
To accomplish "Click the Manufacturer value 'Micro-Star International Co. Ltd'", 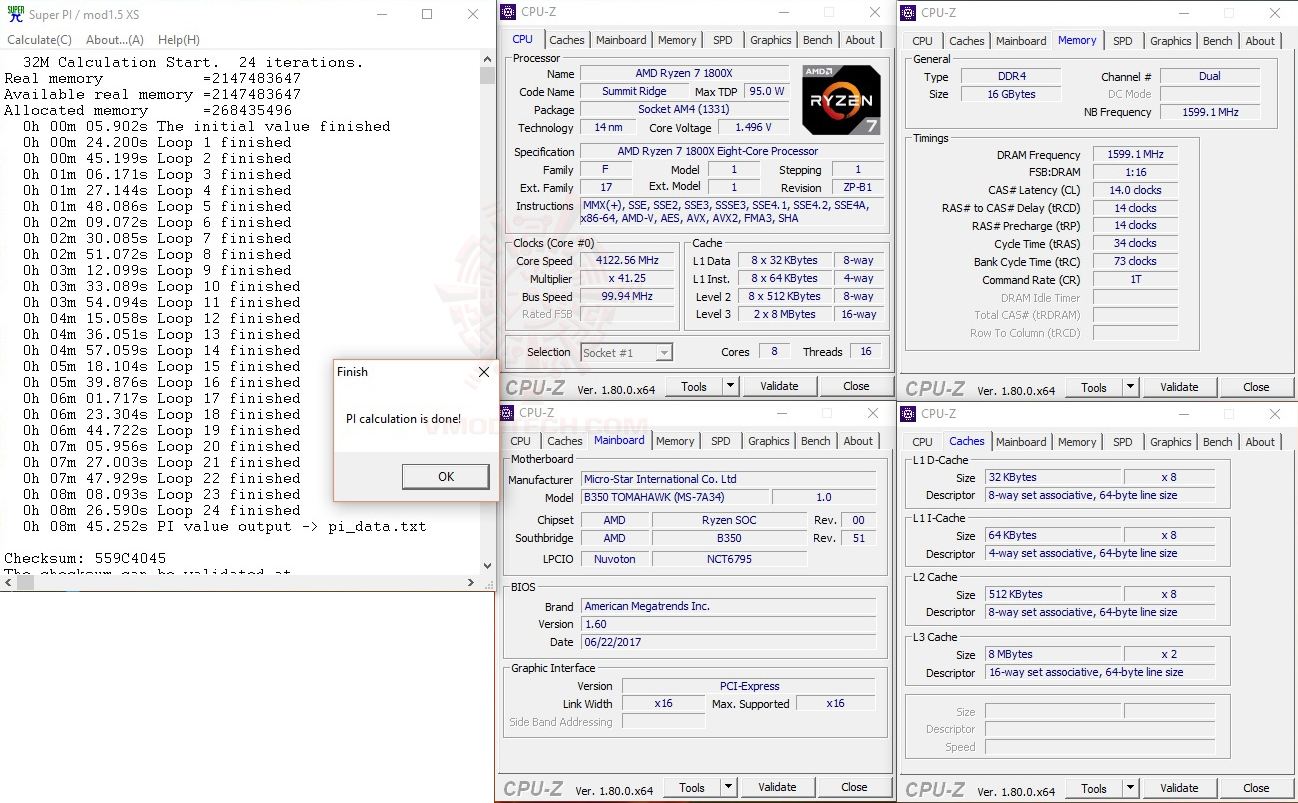I will coord(728,479).
